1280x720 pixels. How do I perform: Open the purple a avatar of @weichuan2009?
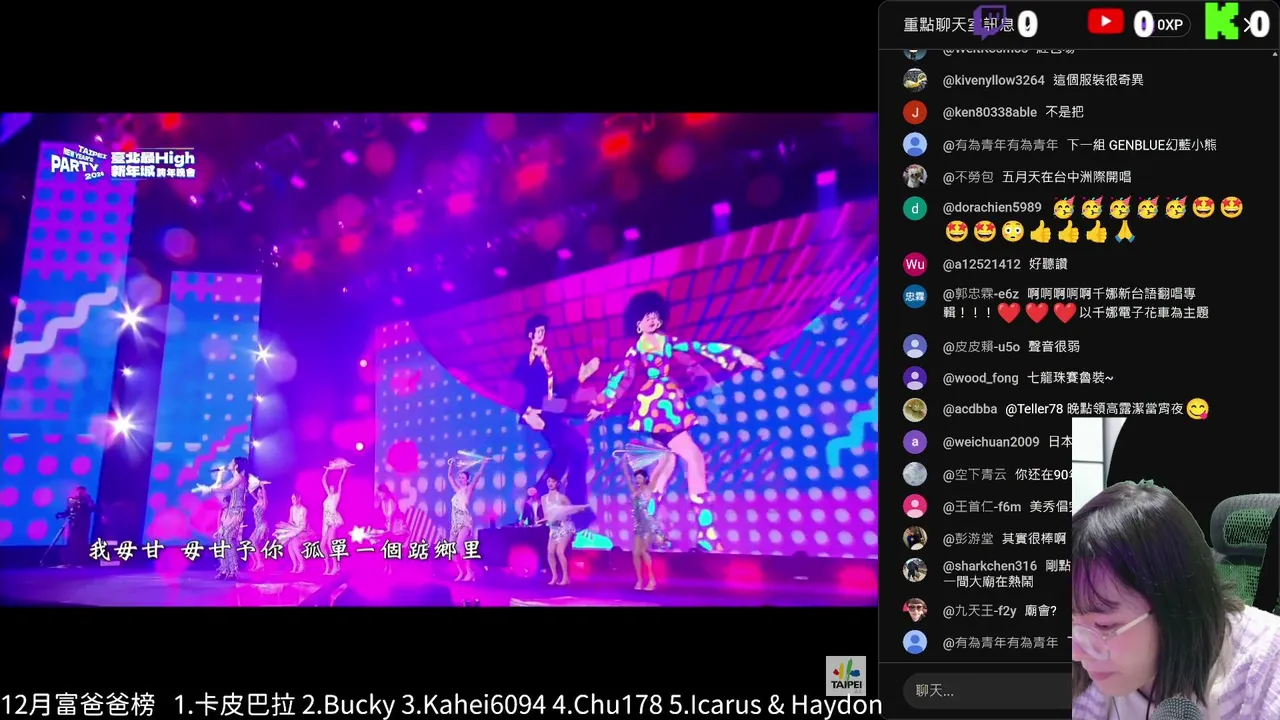click(915, 442)
